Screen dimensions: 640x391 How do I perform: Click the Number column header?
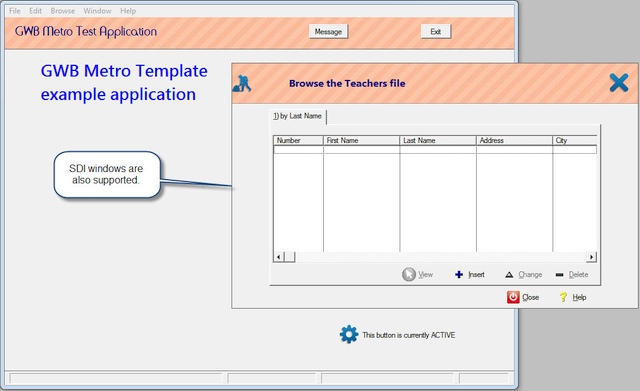pyautogui.click(x=298, y=140)
